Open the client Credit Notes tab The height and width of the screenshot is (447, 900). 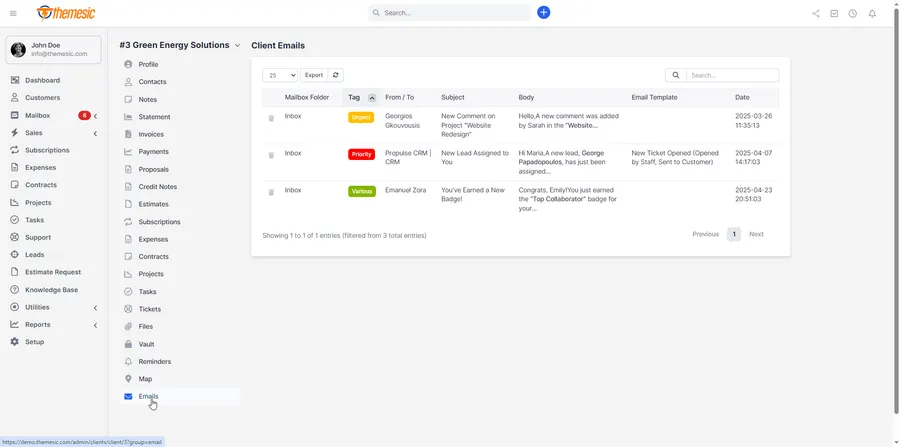(157, 187)
